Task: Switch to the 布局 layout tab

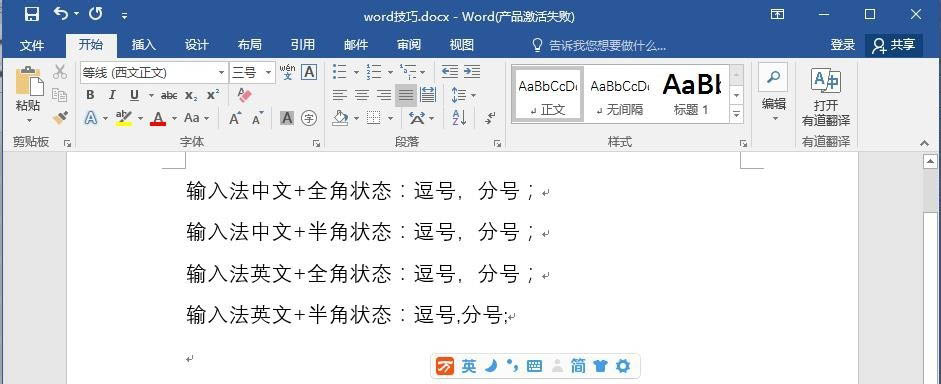Action: coord(250,45)
